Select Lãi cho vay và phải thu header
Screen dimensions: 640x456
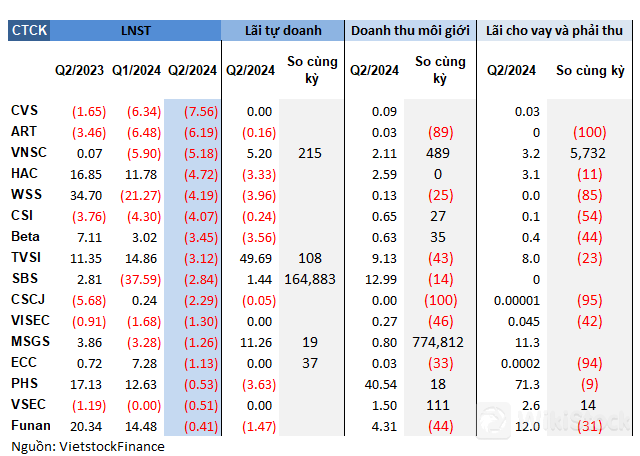[x=553, y=31]
